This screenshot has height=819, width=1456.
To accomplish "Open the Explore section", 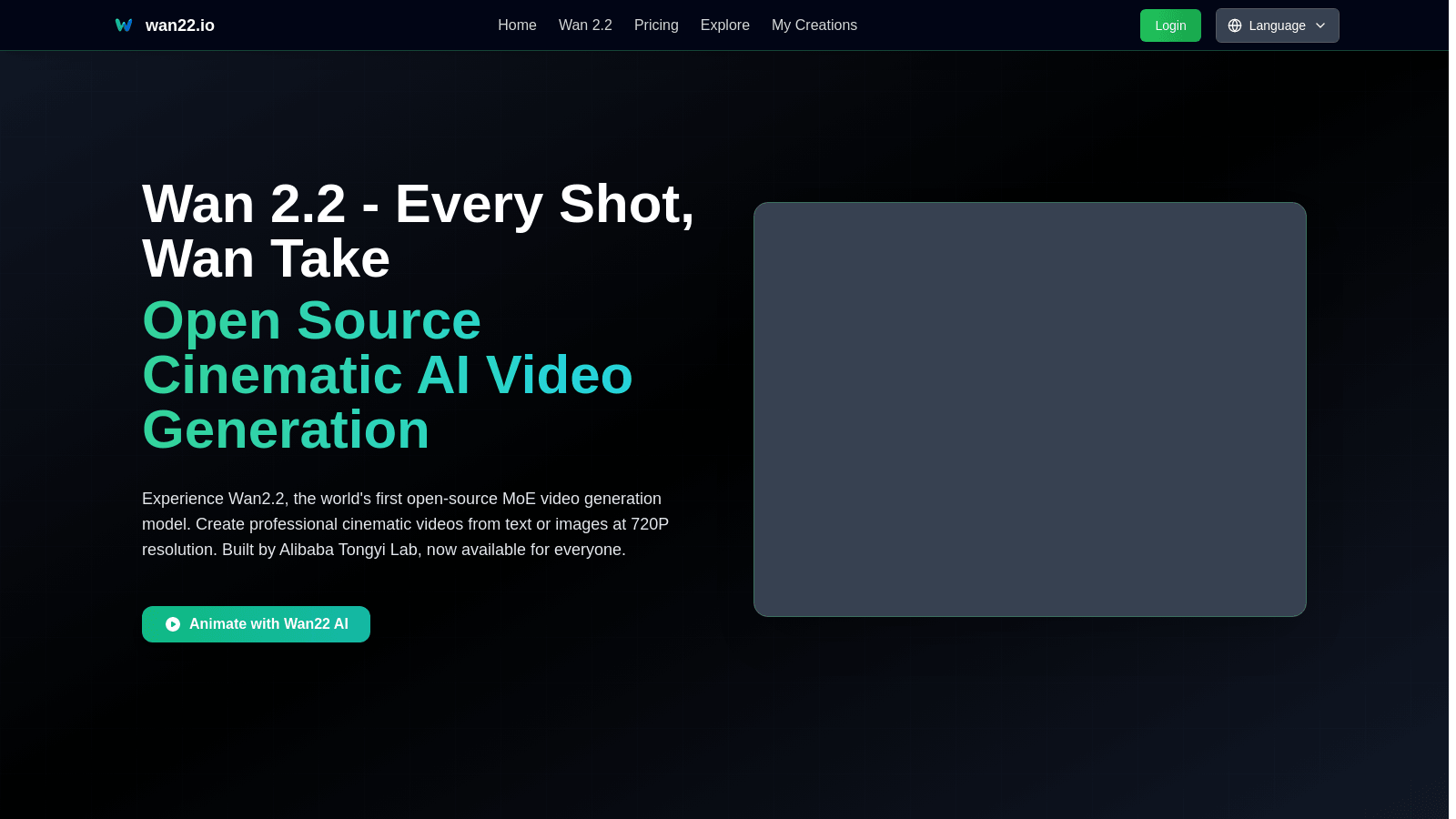I will coord(724,25).
